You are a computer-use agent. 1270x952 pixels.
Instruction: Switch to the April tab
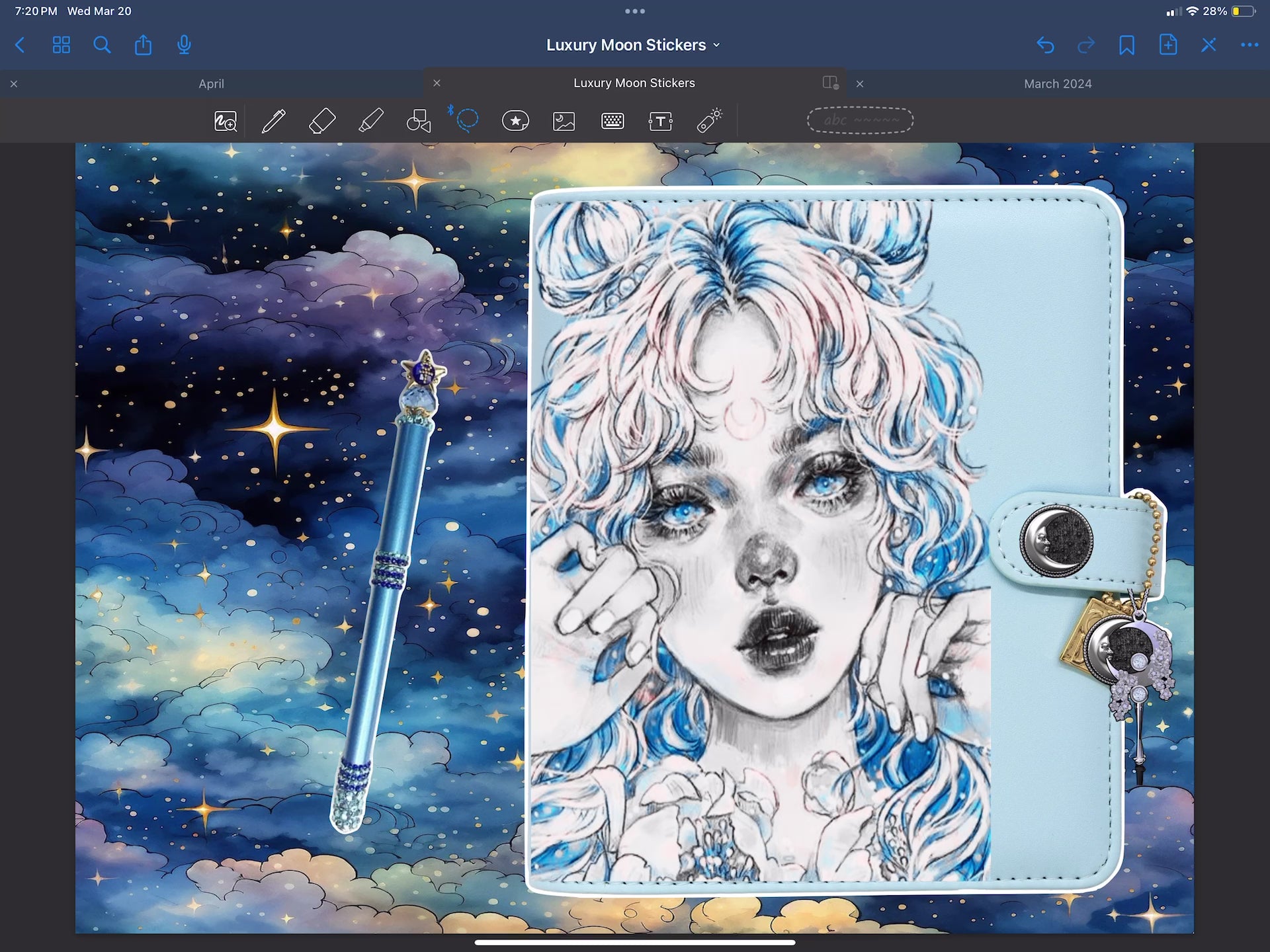tap(211, 84)
